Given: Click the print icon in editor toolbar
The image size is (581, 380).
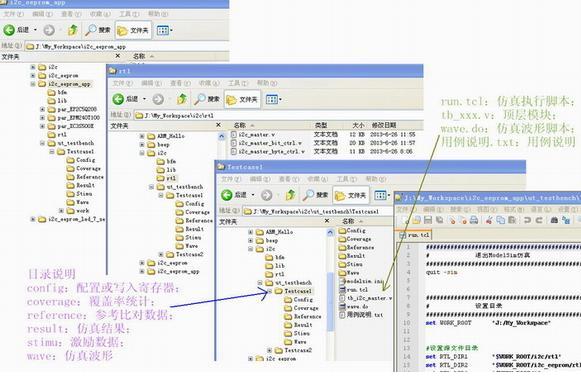Looking at the screenshot, I should (x=474, y=220).
